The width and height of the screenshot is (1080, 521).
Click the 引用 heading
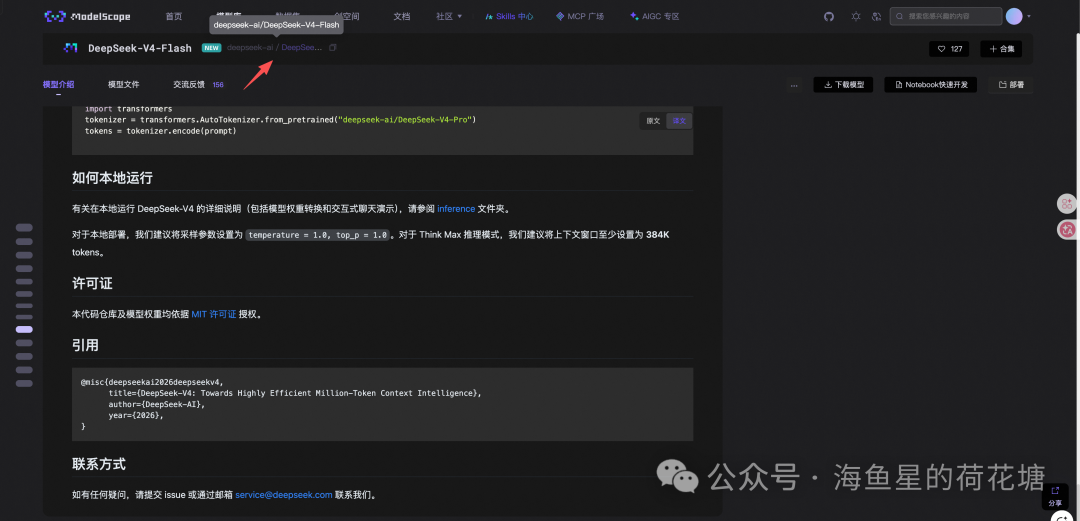click(x=85, y=345)
